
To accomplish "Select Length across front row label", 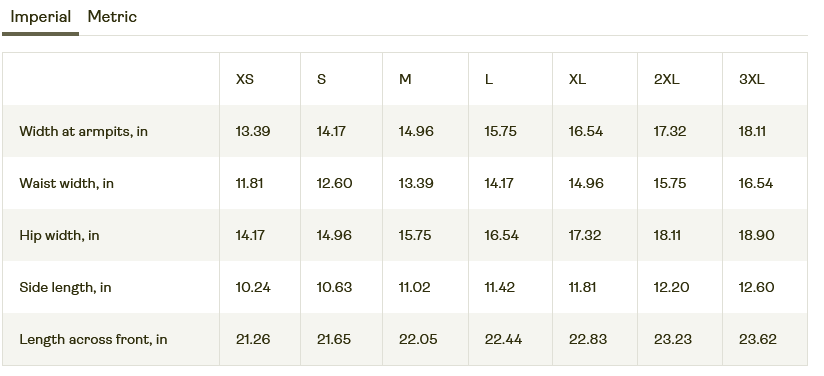I will [94, 340].
